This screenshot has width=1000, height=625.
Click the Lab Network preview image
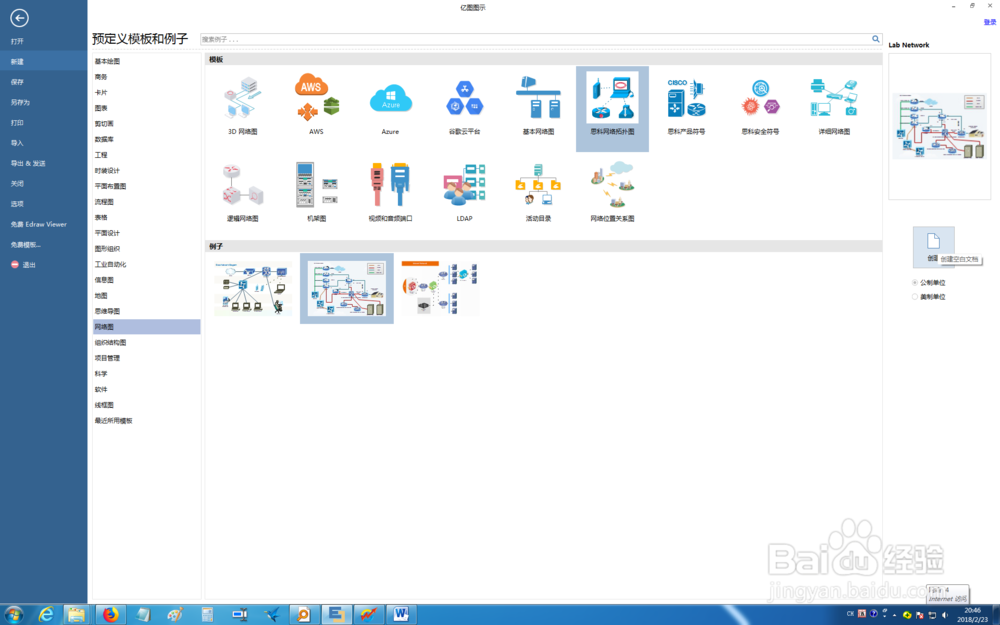[939, 126]
